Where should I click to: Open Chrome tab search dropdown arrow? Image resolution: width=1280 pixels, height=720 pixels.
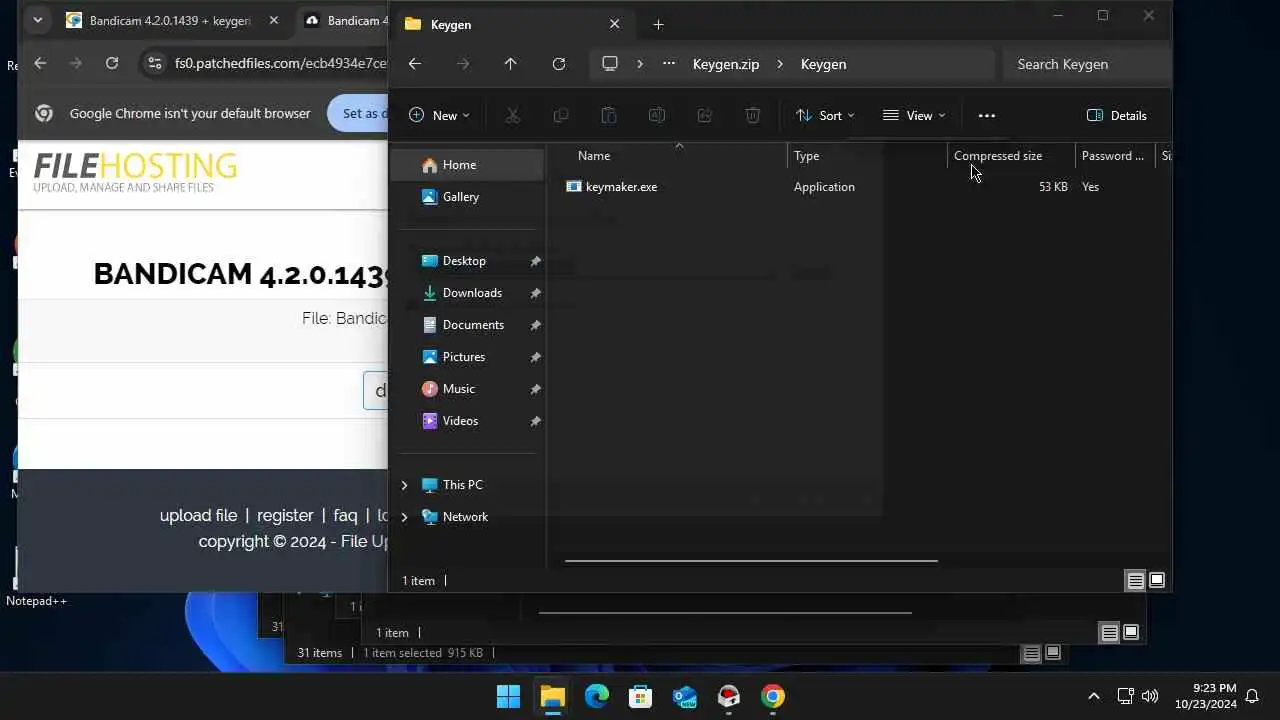point(37,20)
